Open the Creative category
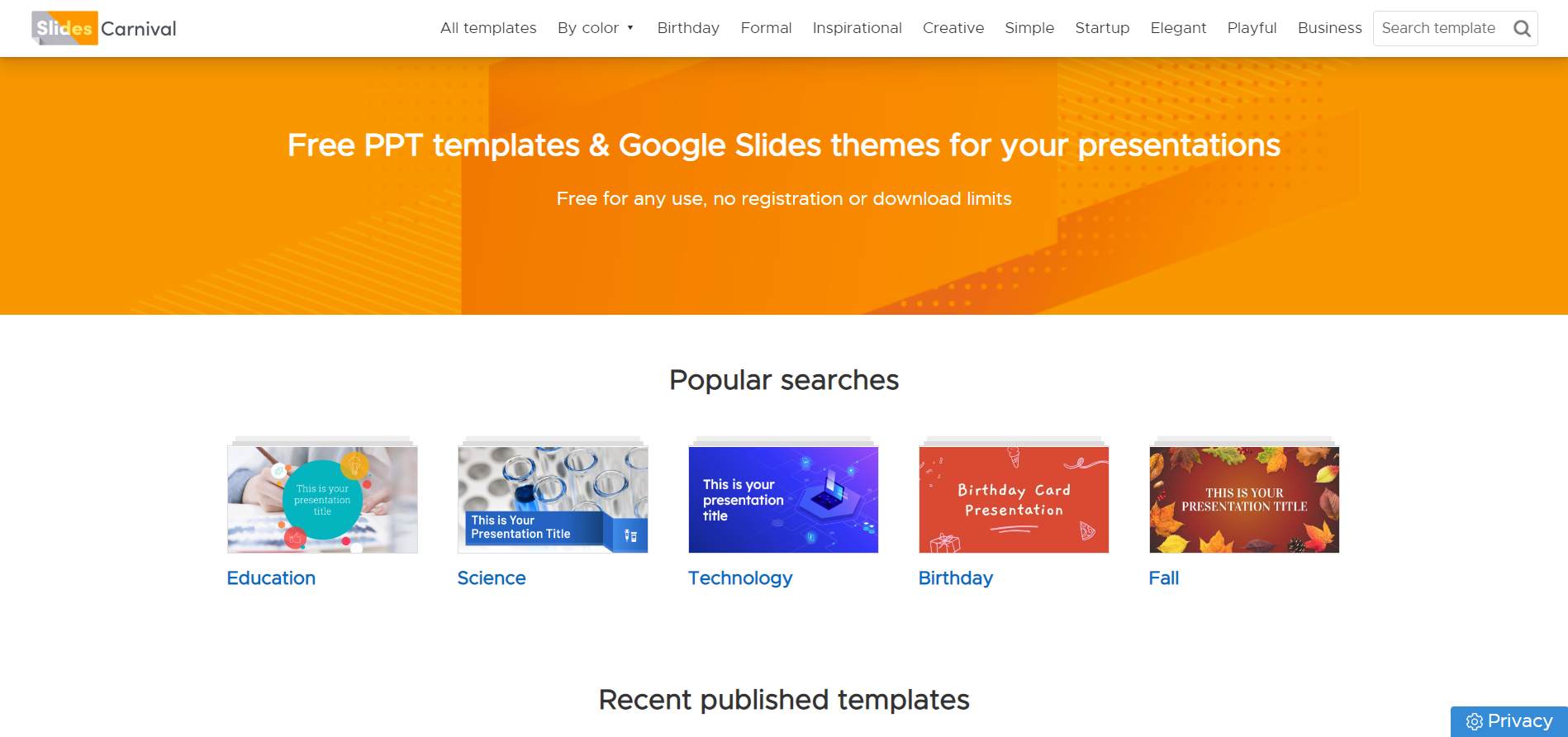 tap(953, 28)
